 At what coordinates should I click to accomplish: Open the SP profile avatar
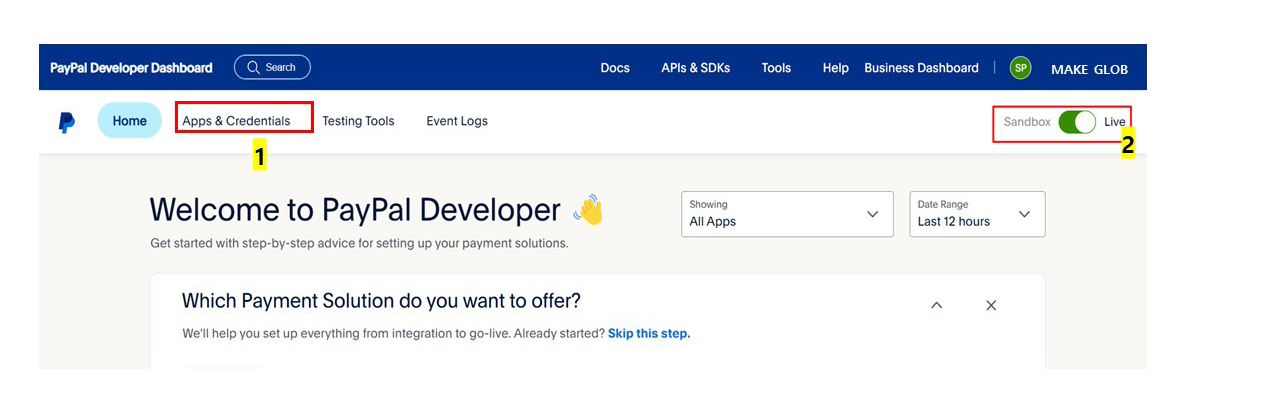[x=1020, y=68]
